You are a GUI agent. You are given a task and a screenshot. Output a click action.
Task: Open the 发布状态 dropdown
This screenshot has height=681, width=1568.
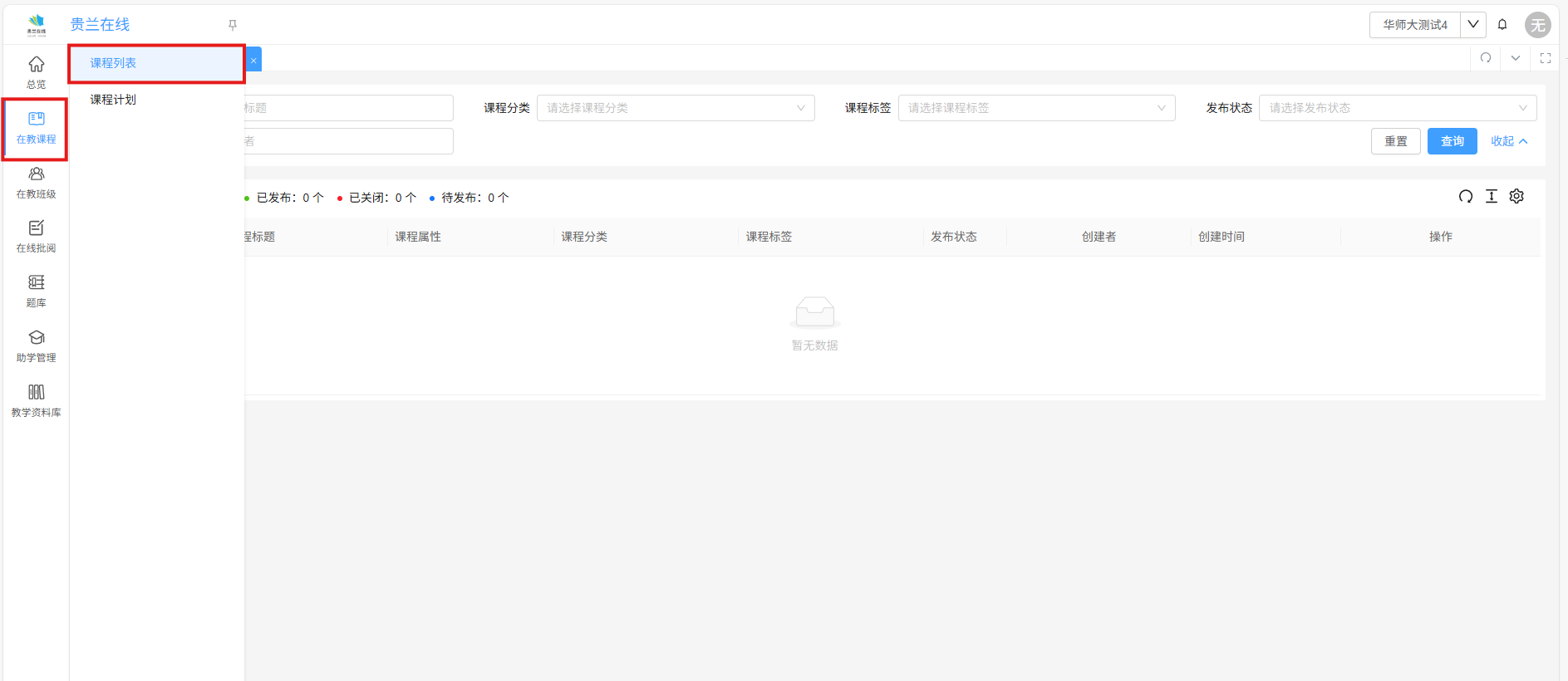(x=1397, y=108)
